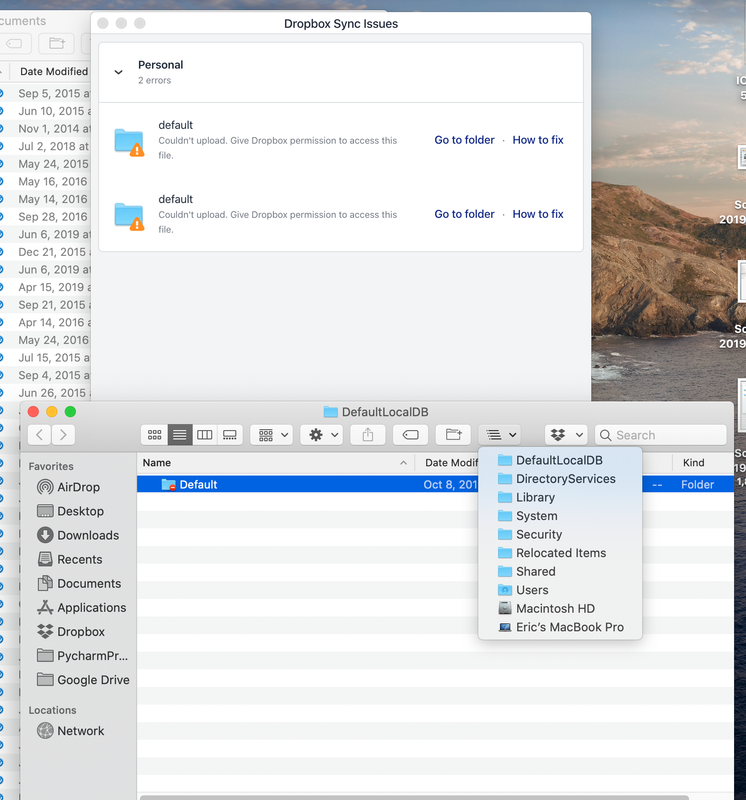Click the Share toolbar button
The width and height of the screenshot is (746, 800).
click(368, 435)
